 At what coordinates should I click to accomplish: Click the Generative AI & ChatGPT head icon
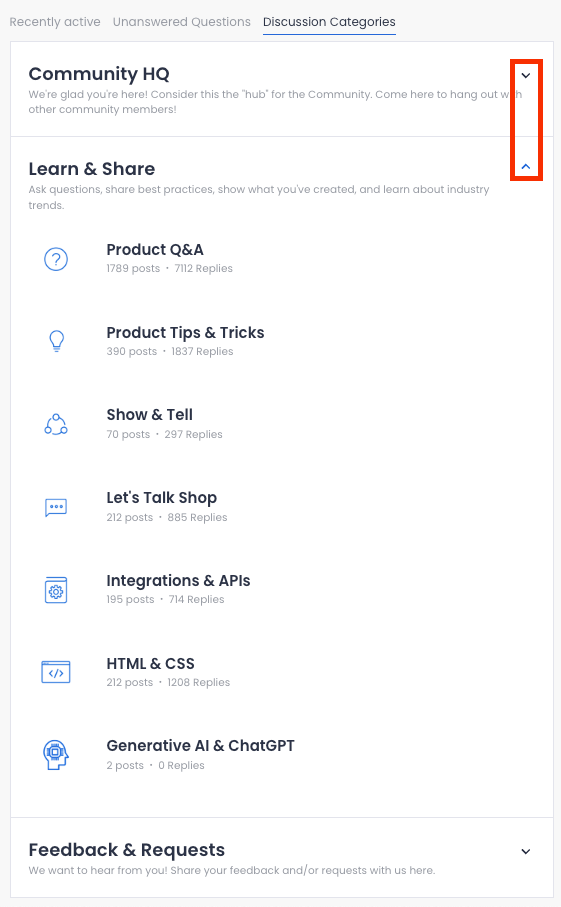coord(56,755)
